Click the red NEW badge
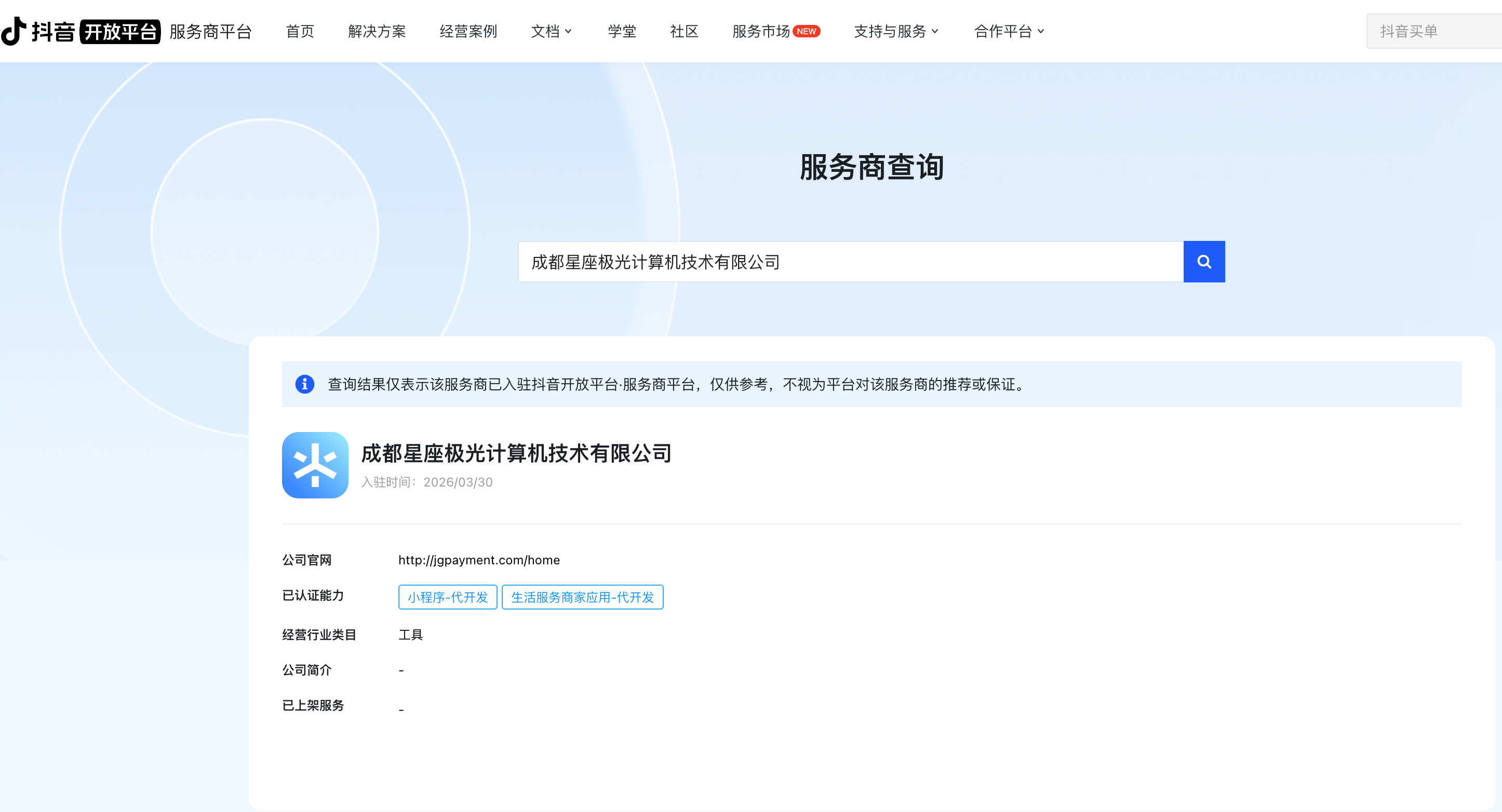1502x812 pixels. [x=807, y=31]
